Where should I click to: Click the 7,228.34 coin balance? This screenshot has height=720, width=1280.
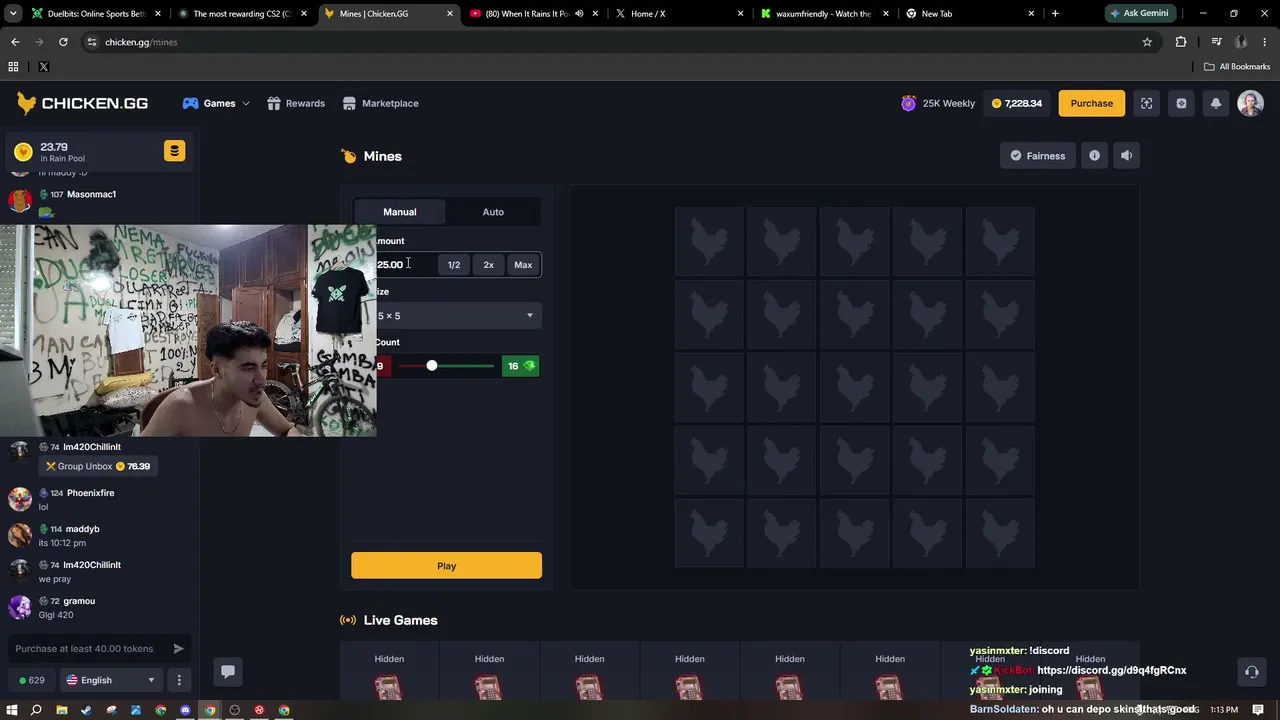pos(1017,103)
